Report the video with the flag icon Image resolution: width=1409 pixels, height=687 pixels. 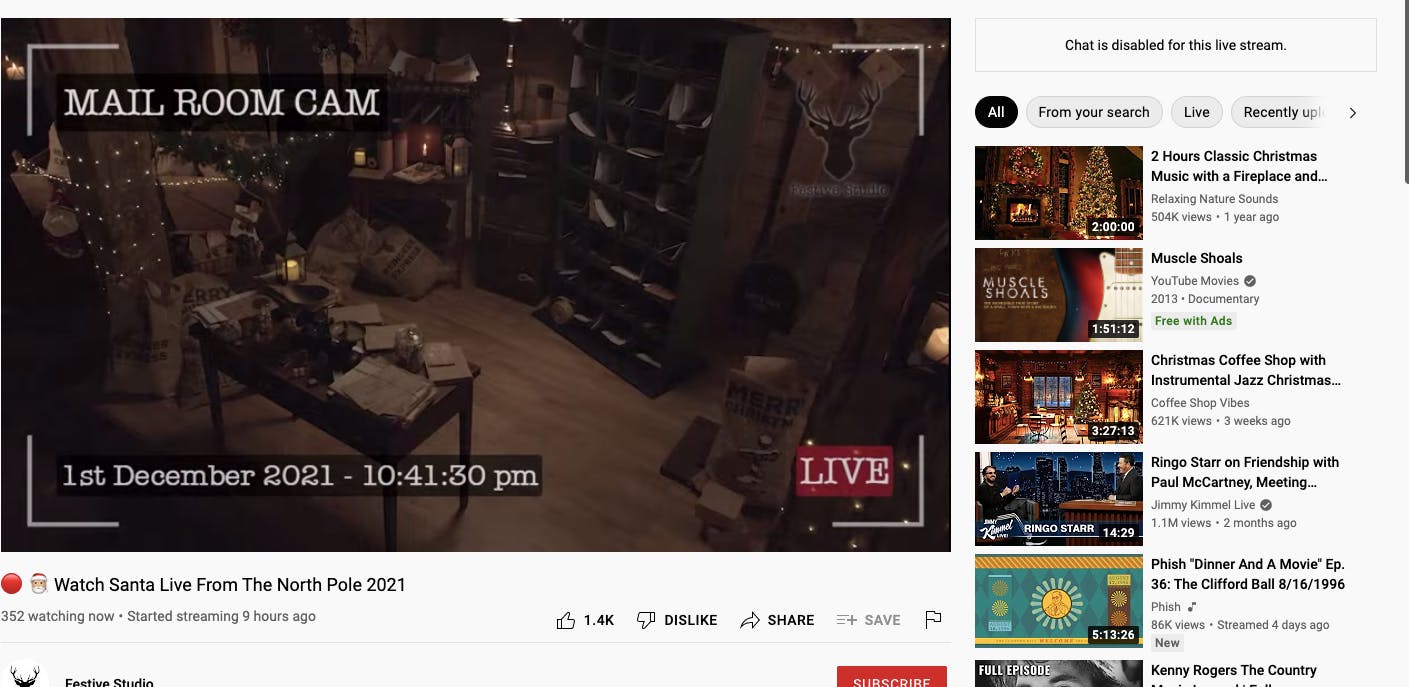(933, 620)
